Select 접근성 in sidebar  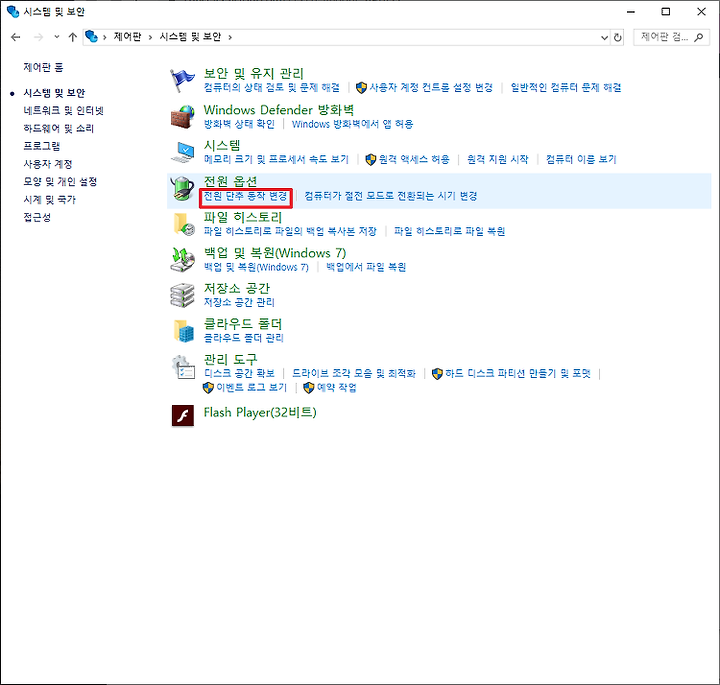pos(37,217)
